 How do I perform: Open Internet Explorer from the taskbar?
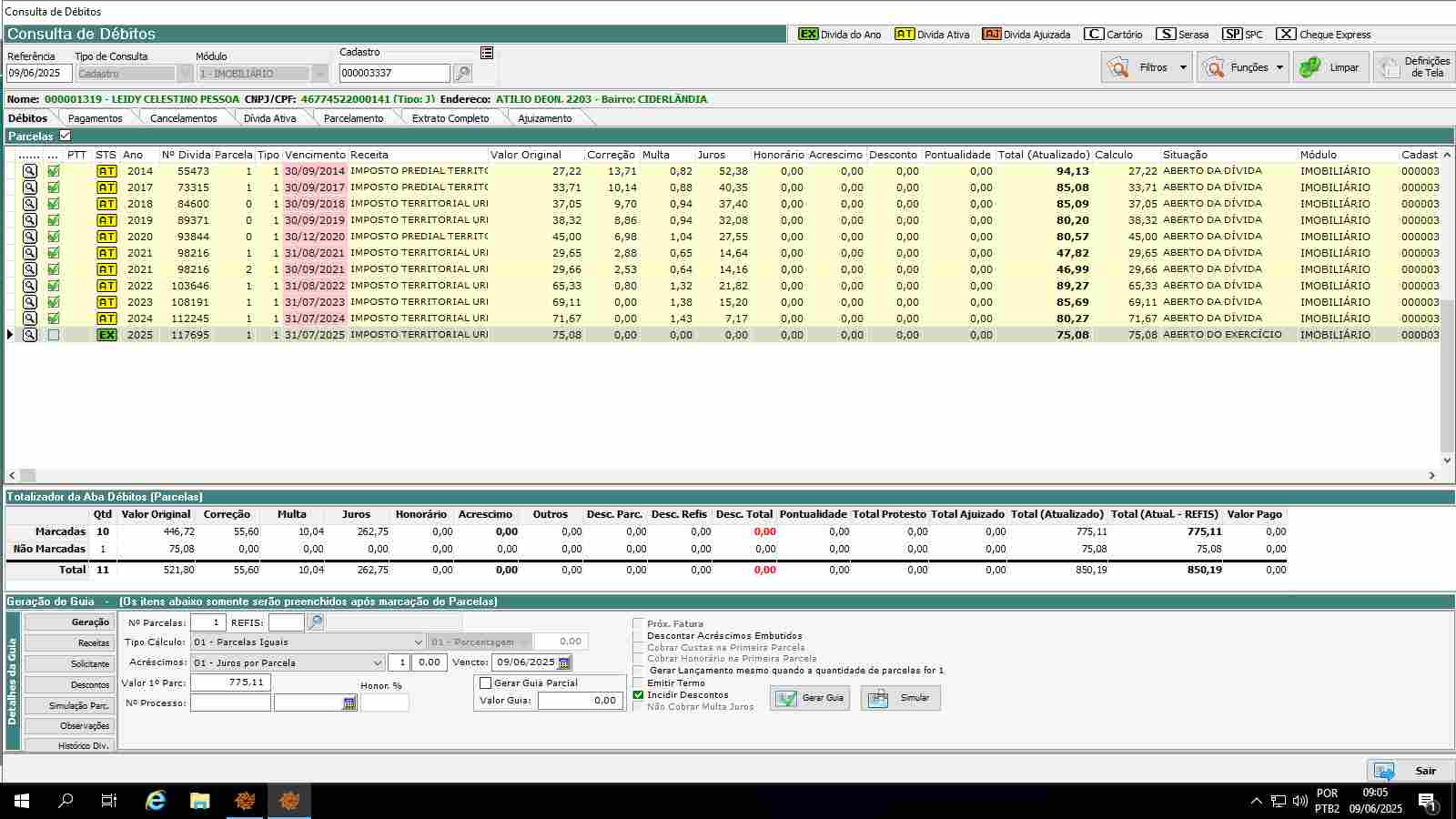pyautogui.click(x=156, y=801)
